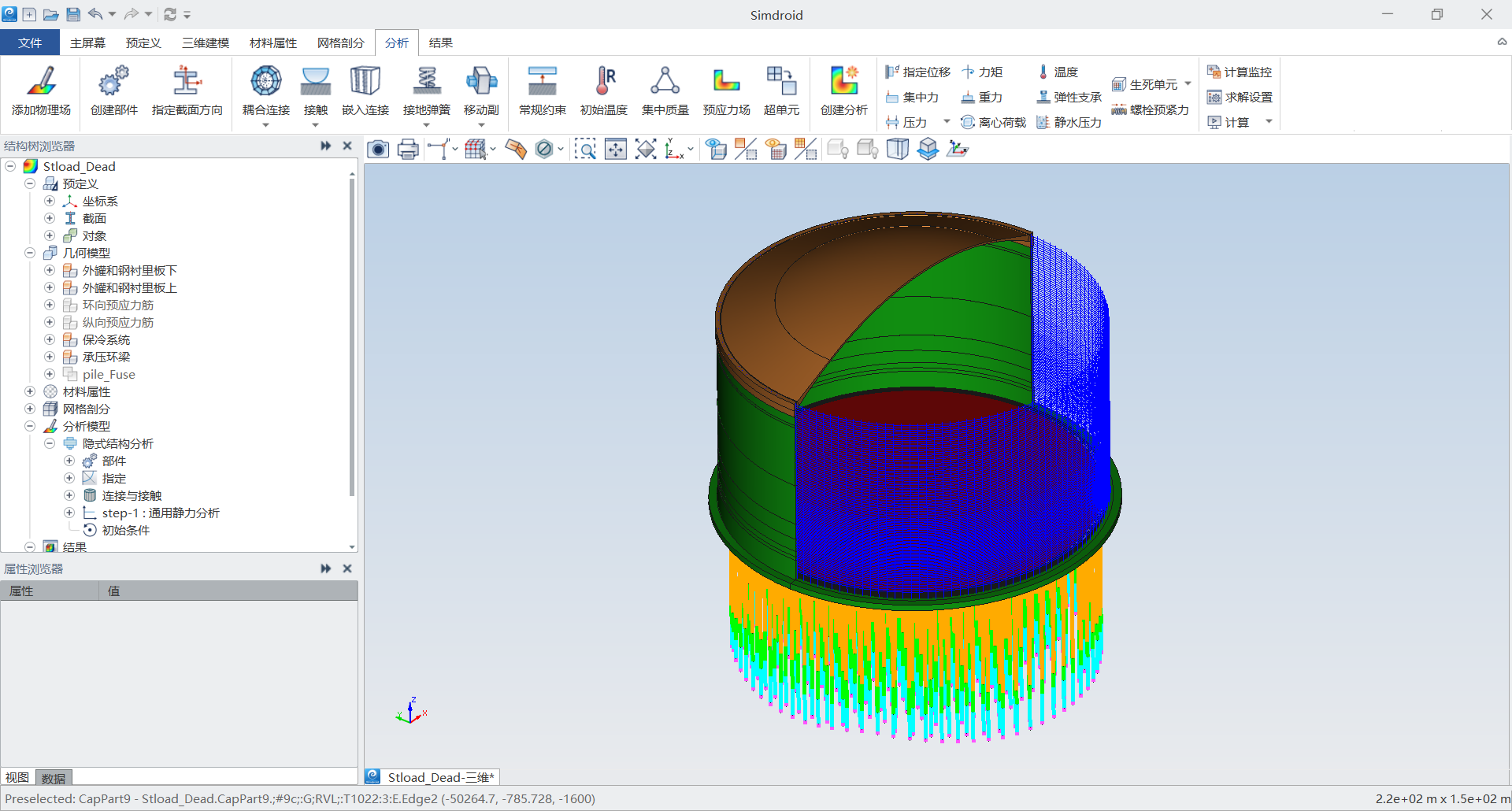Close the 属性浏览器 panel

pos(347,568)
